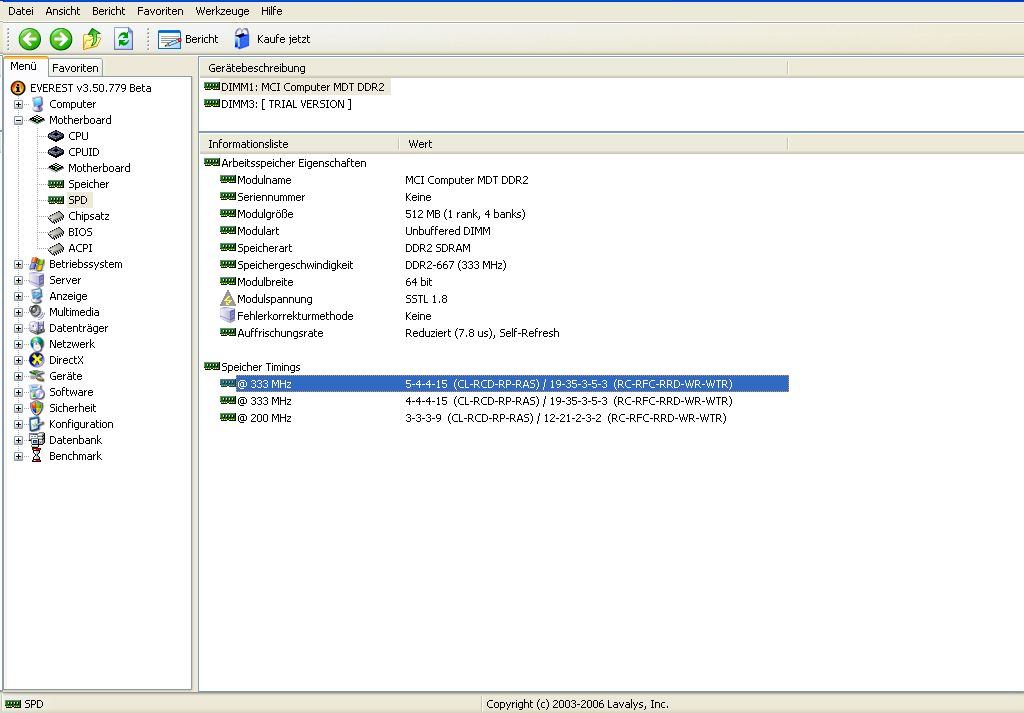The image size is (1024, 713).
Task: Open the Werkzeuge menu
Action: pos(222,11)
